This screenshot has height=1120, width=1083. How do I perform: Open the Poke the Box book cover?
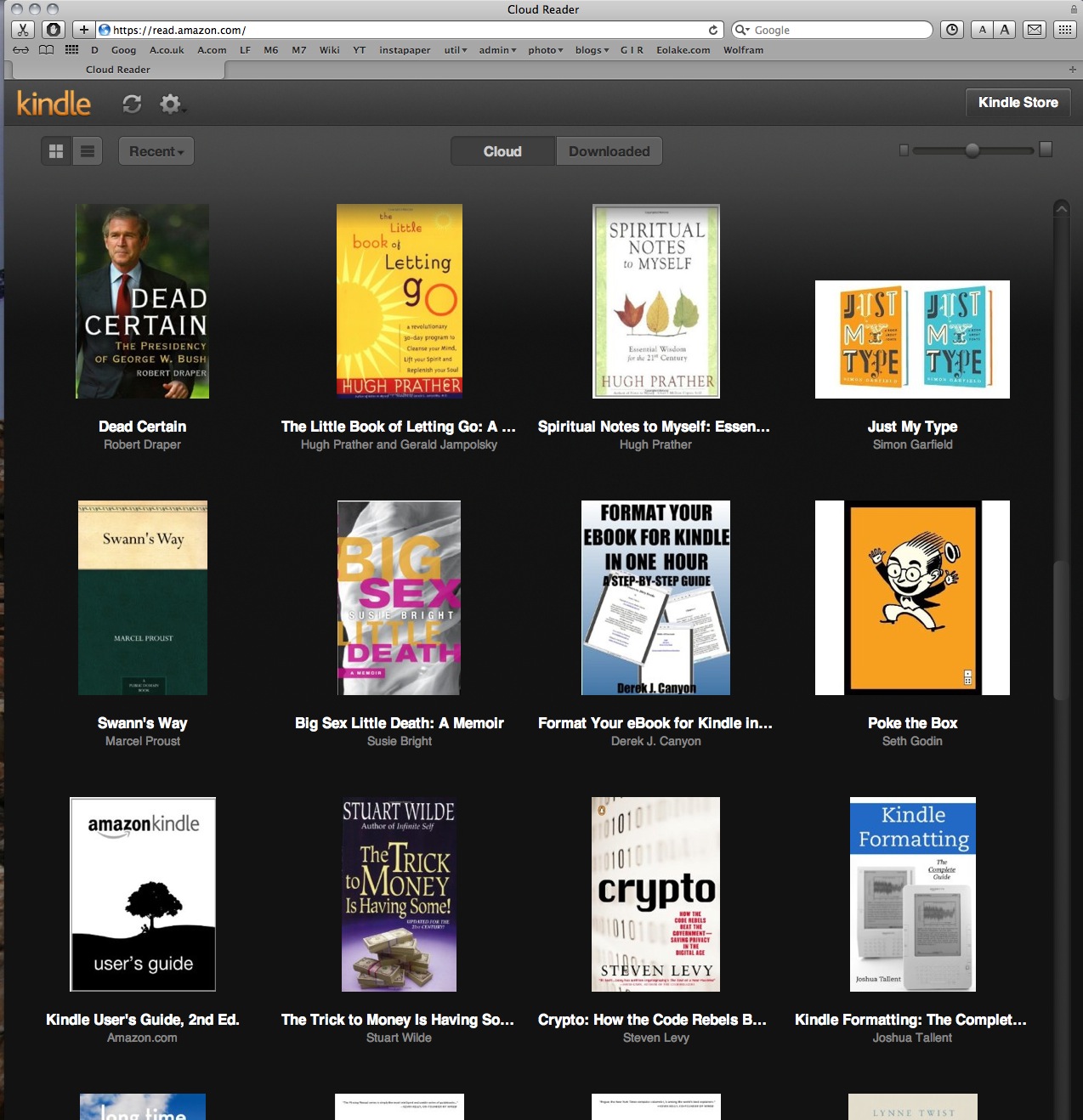911,597
